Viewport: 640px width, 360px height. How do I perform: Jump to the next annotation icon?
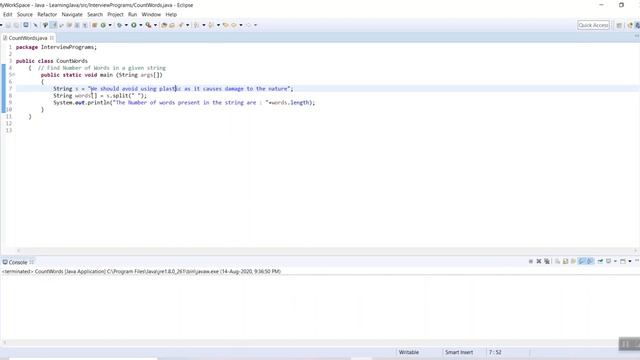[196, 25]
